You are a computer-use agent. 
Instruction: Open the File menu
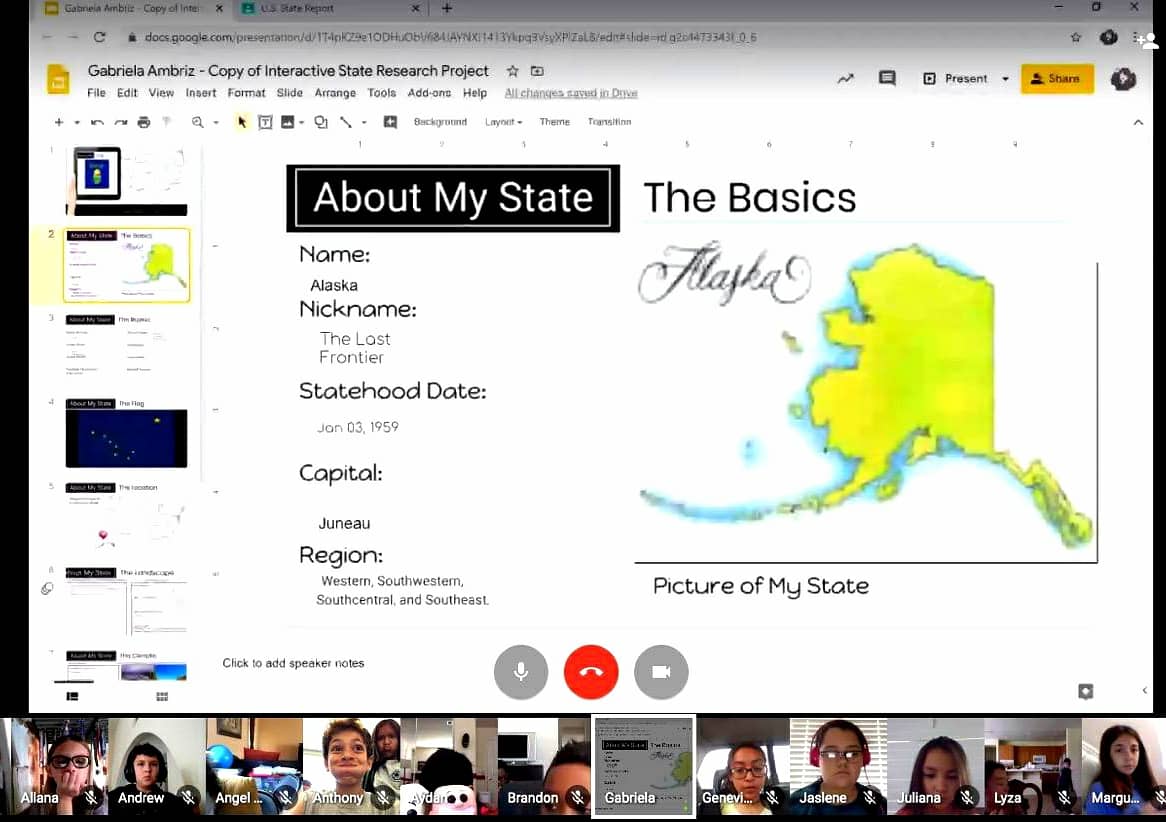point(96,93)
